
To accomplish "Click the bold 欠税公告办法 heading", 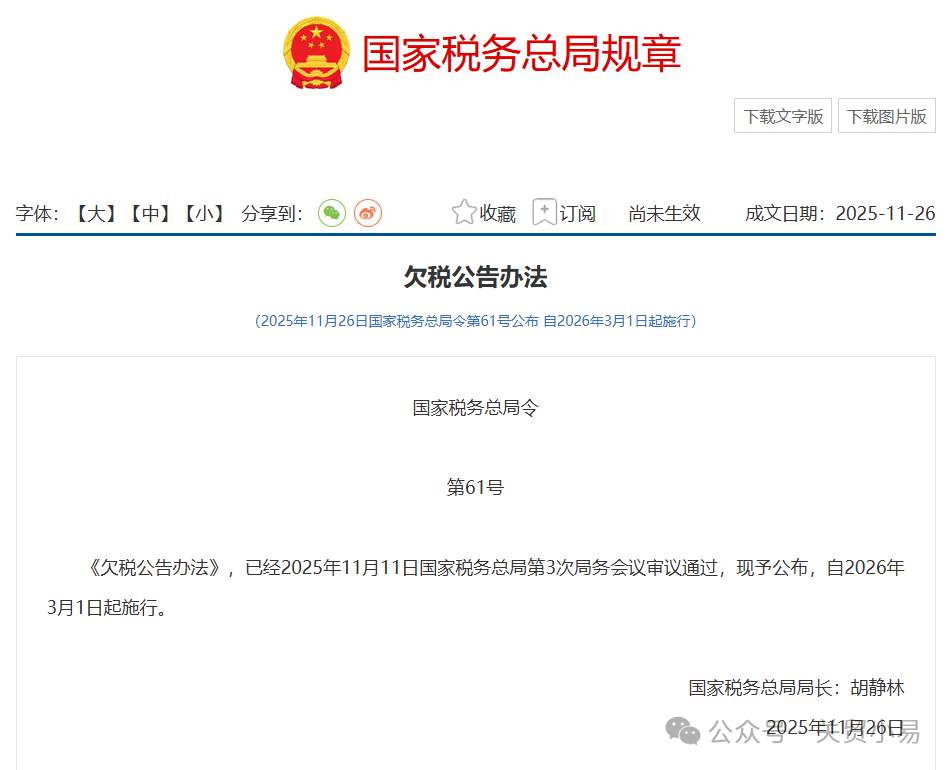I will 475,278.
